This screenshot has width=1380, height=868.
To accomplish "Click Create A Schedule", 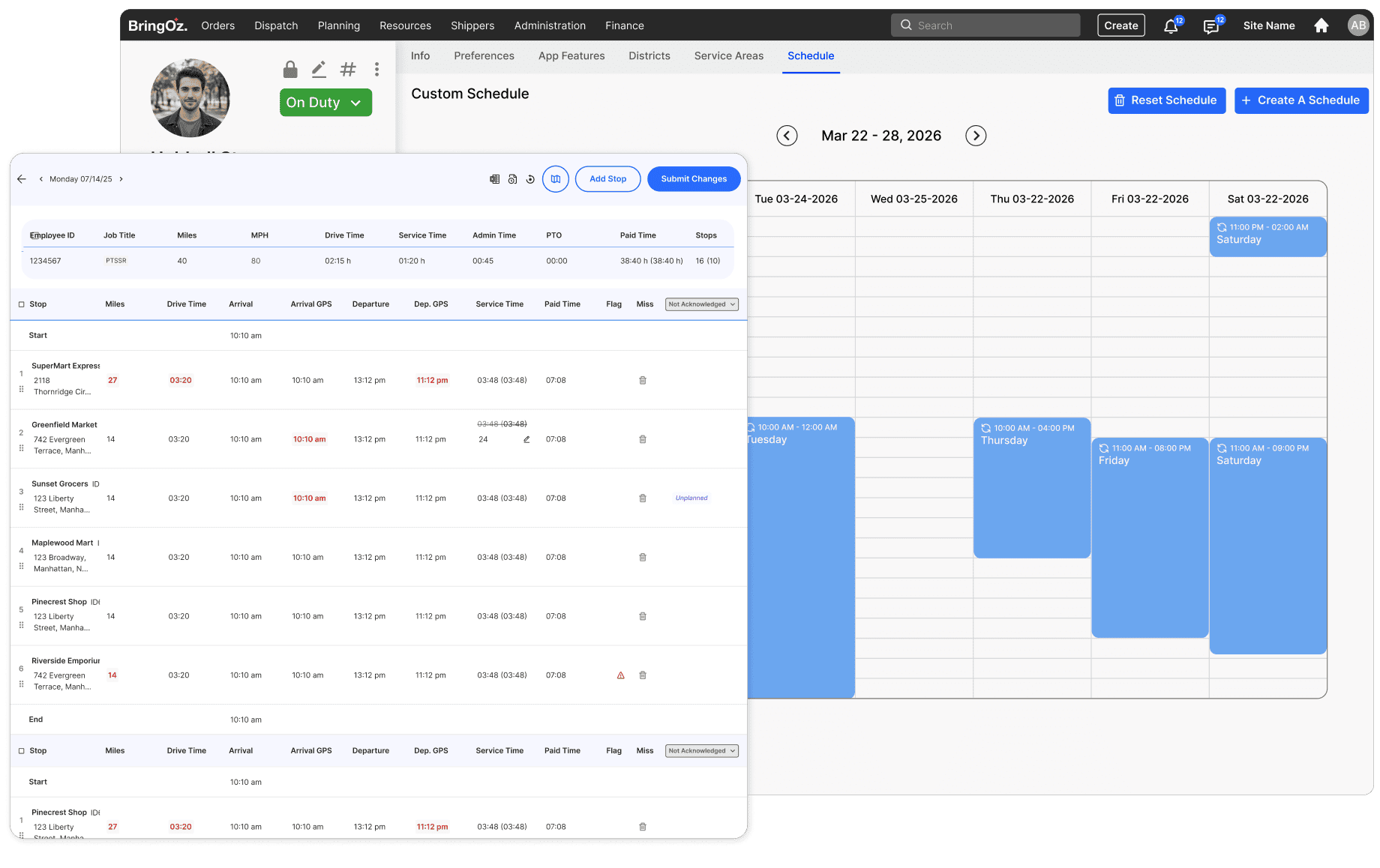I will point(1302,100).
